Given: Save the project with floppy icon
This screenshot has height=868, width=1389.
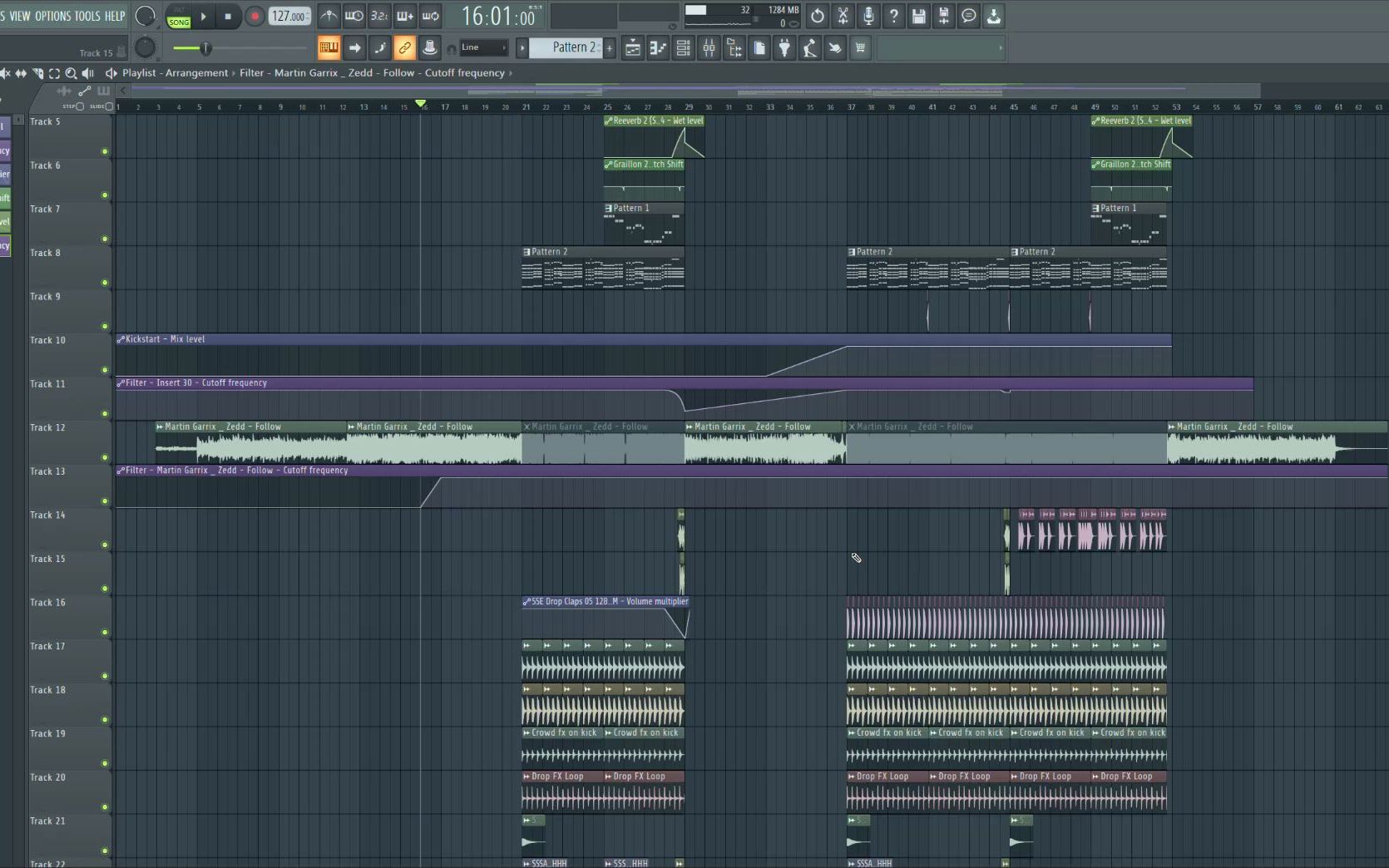Looking at the screenshot, I should click(918, 16).
